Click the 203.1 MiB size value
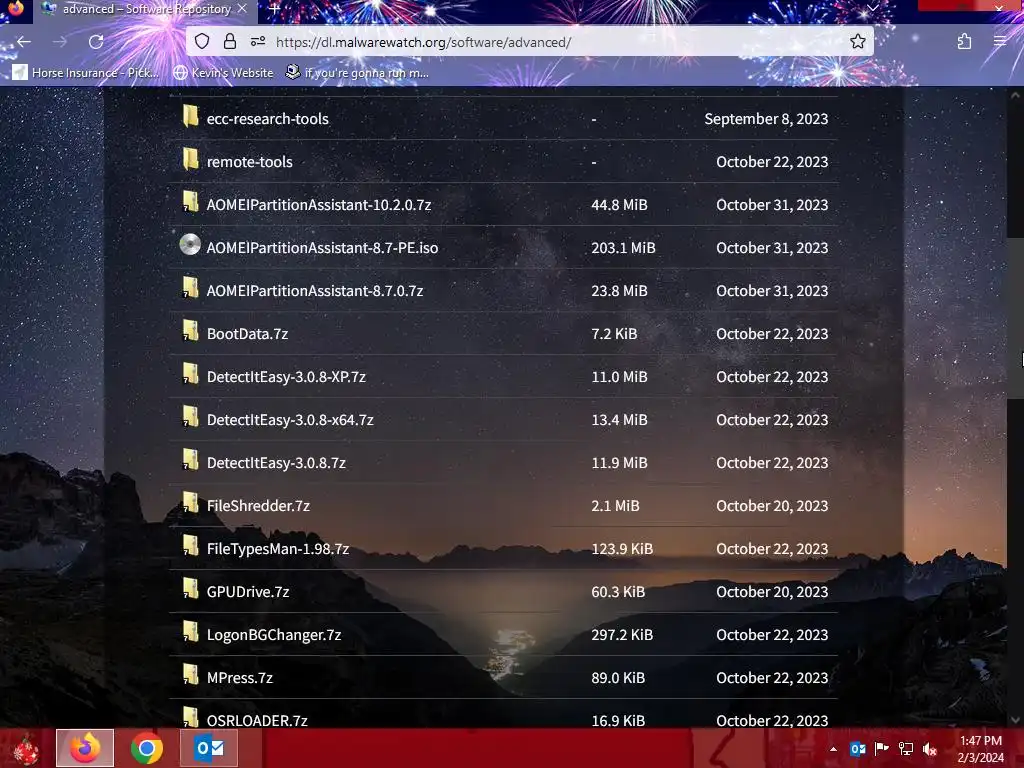The width and height of the screenshot is (1024, 768). (623, 248)
